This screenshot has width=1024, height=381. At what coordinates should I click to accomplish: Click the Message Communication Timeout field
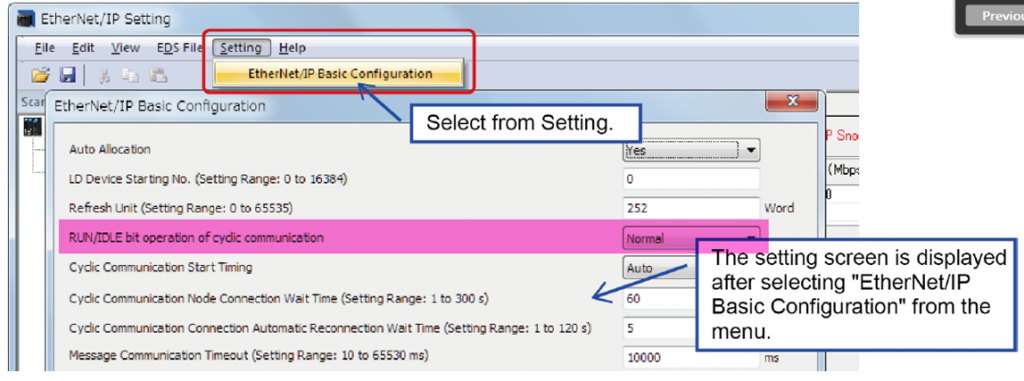[691, 358]
